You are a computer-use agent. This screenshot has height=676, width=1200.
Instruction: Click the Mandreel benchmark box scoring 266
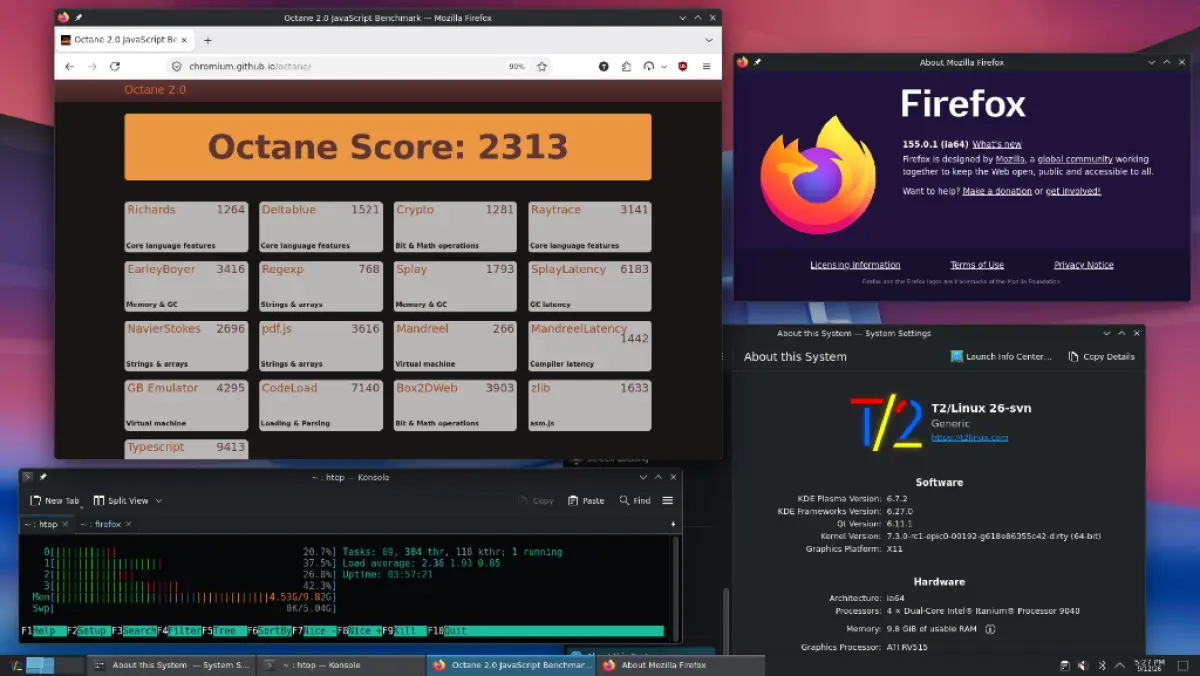coord(455,346)
